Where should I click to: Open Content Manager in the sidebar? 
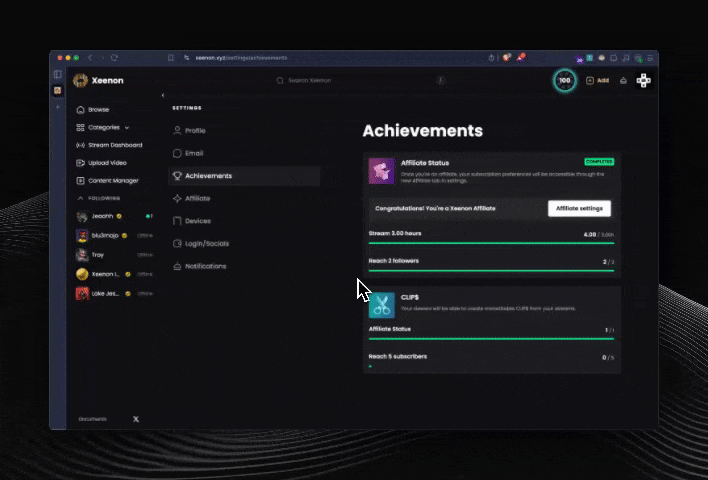click(107, 181)
